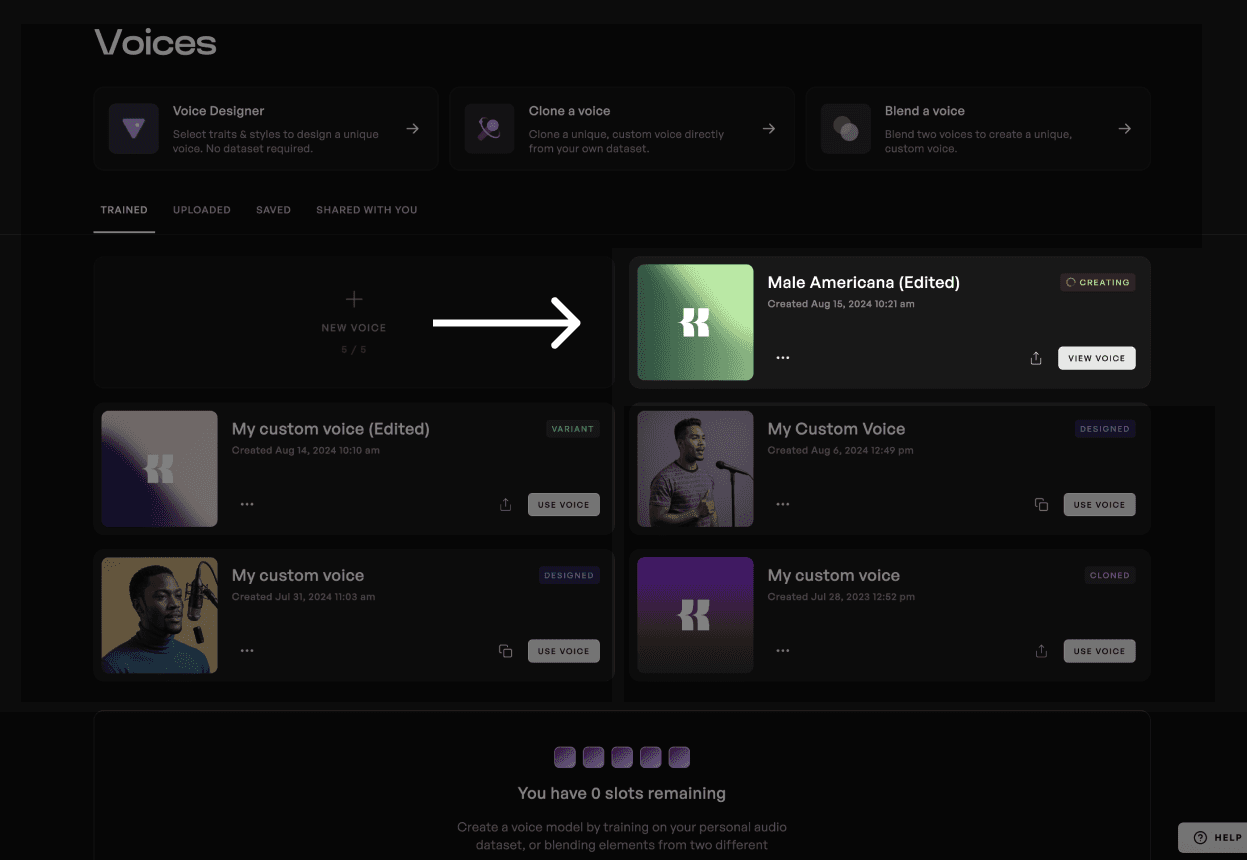
Task: Open more options for Male Americana (Edited)
Action: coord(783,358)
